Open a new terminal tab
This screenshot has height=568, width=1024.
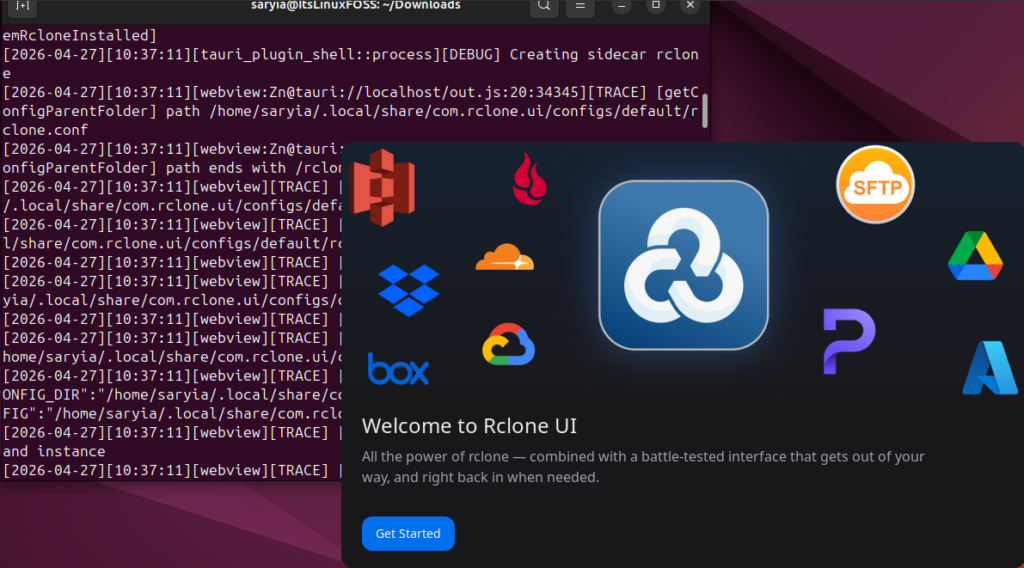pyautogui.click(x=22, y=6)
